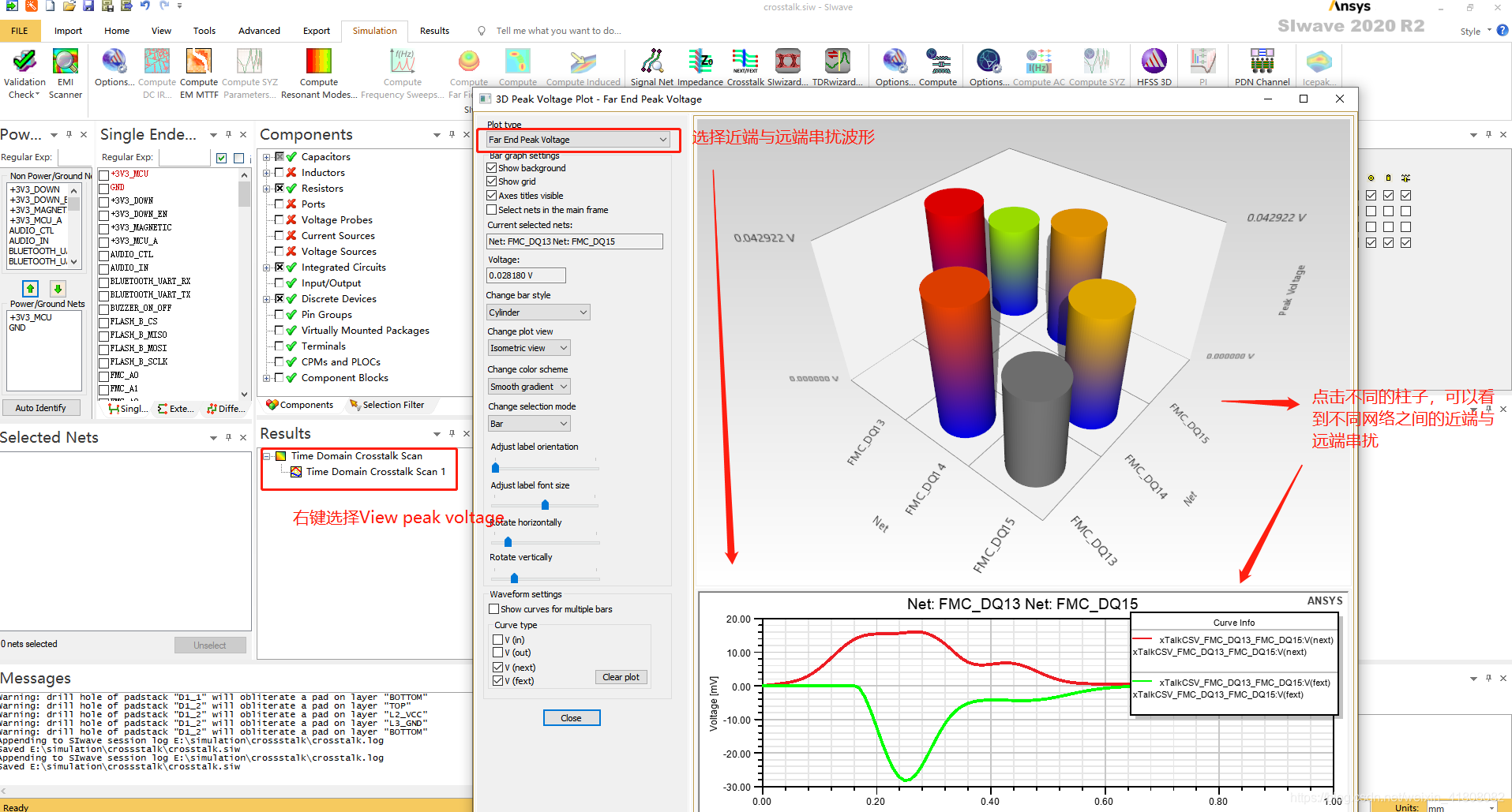This screenshot has width=1512, height=812.
Task: Open the SIwizard tool
Action: 787,67
